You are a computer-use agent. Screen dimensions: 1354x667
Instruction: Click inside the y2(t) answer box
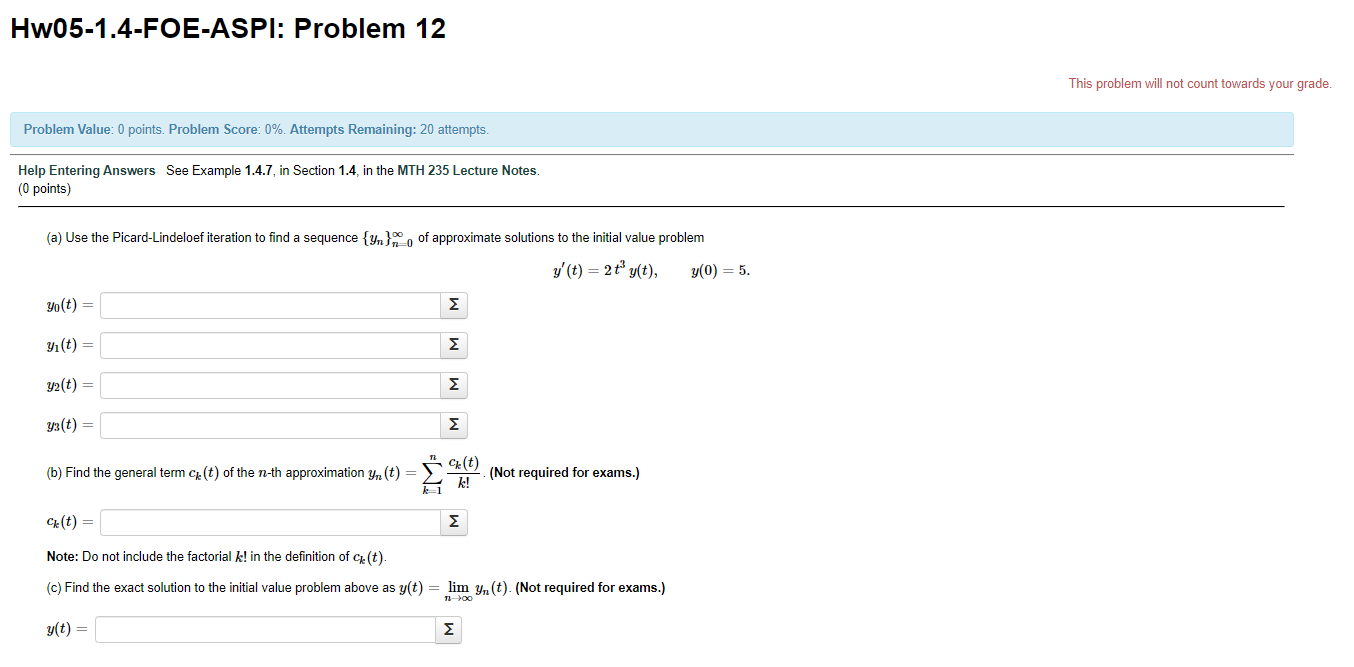point(270,385)
